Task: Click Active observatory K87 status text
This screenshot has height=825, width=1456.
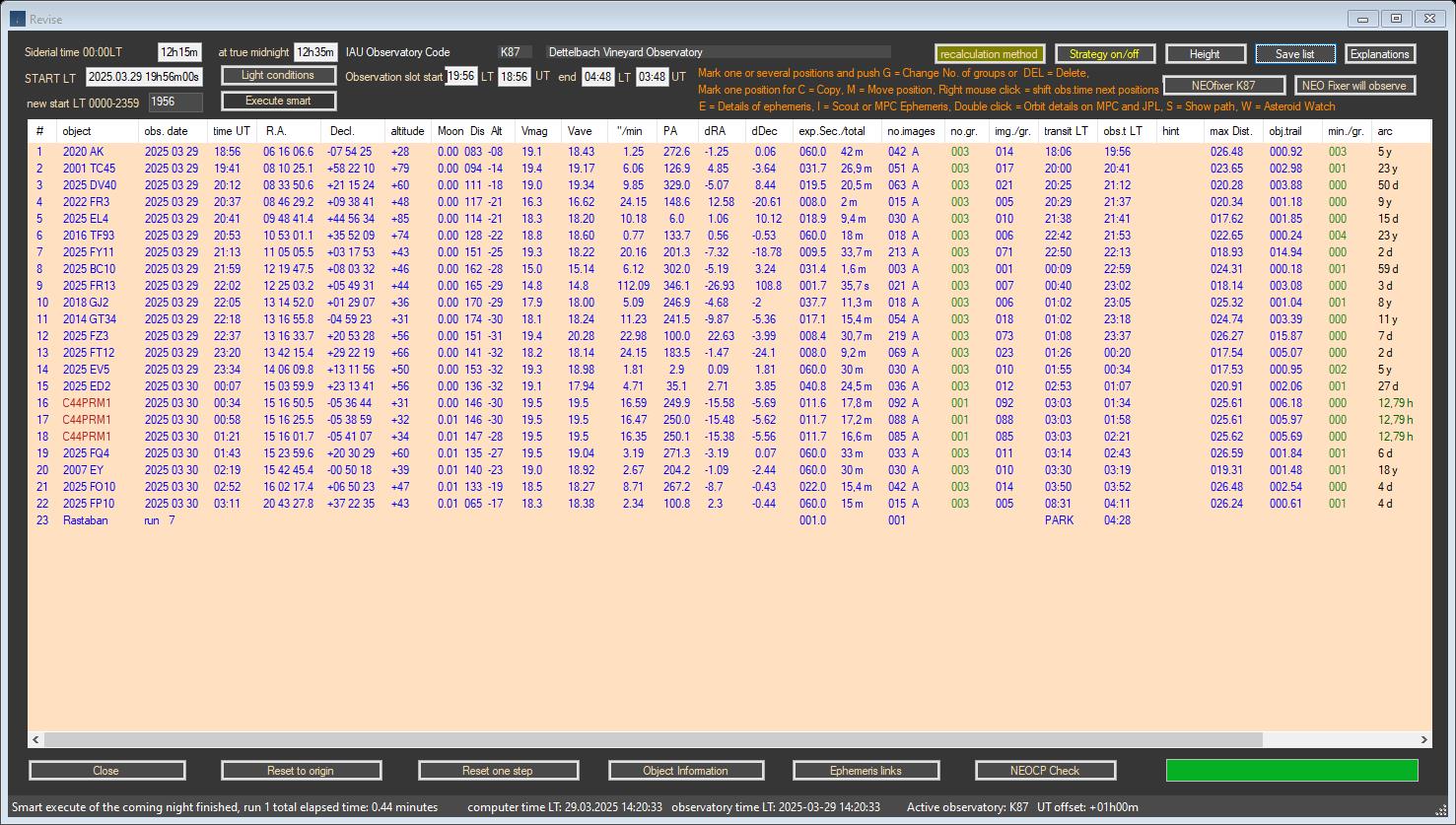Action: [x=967, y=807]
